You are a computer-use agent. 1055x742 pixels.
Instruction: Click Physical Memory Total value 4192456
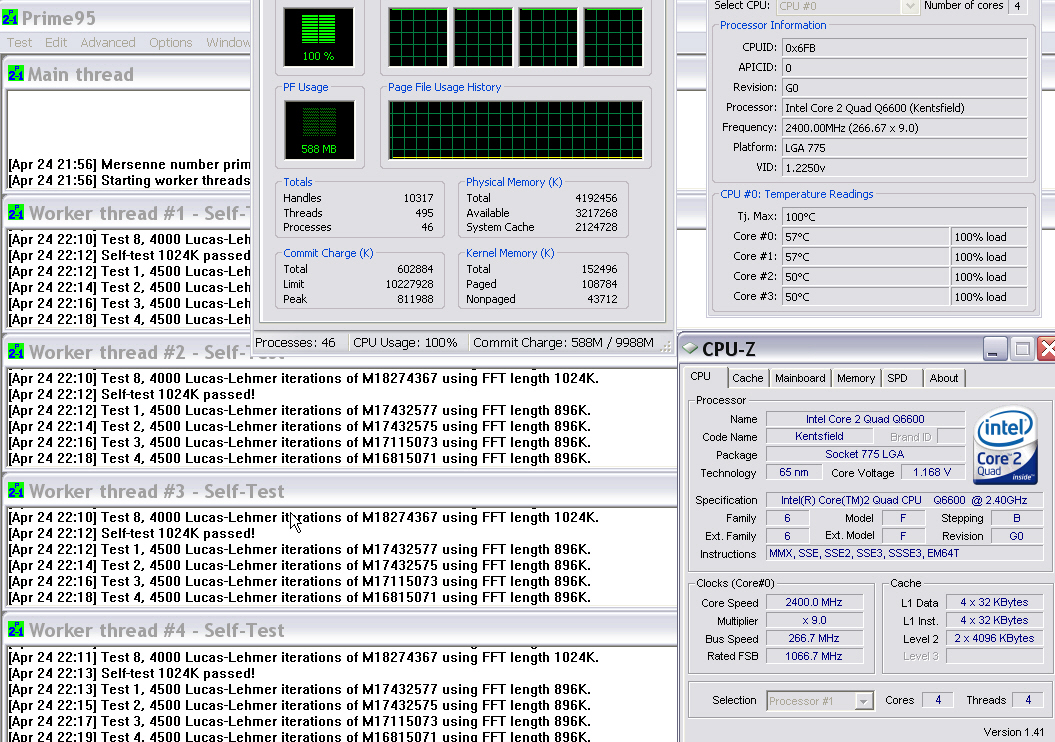(596, 198)
